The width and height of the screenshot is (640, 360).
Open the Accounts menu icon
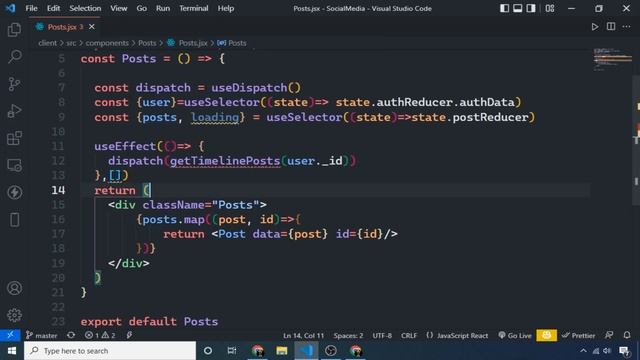(x=14, y=288)
